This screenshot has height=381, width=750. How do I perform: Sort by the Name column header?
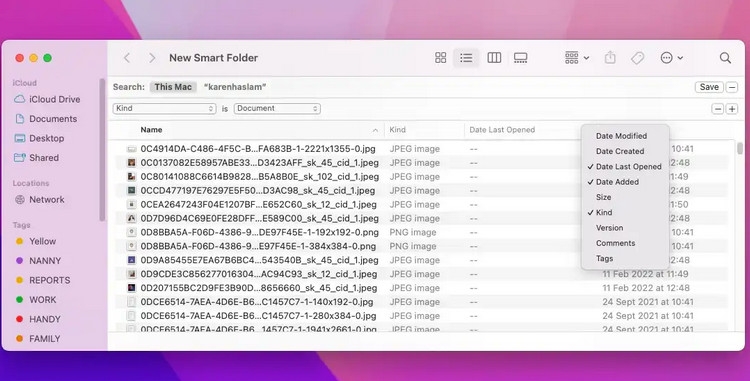[x=151, y=130]
